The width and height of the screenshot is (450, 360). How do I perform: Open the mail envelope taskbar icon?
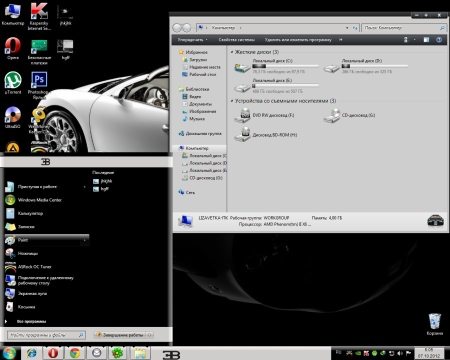pyautogui.click(x=96, y=353)
